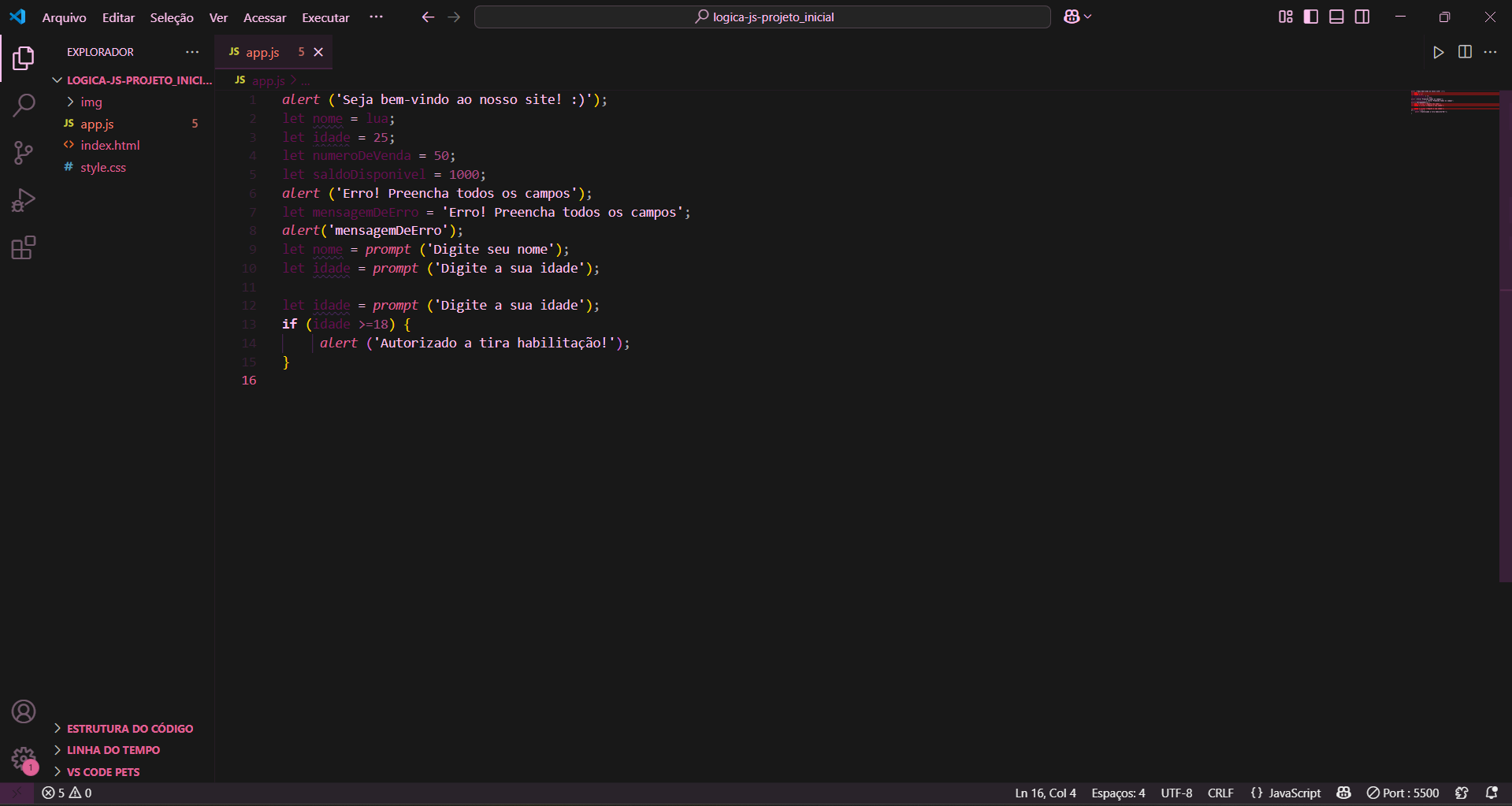Open the Explorer view in activity bar
The width and height of the screenshot is (1512, 806).
[24, 58]
